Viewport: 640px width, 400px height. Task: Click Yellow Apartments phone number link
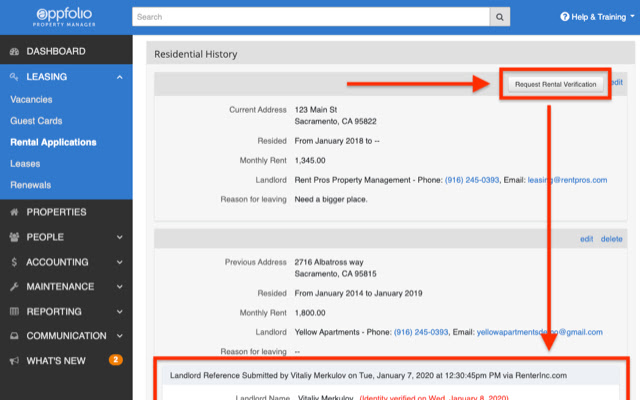click(421, 332)
